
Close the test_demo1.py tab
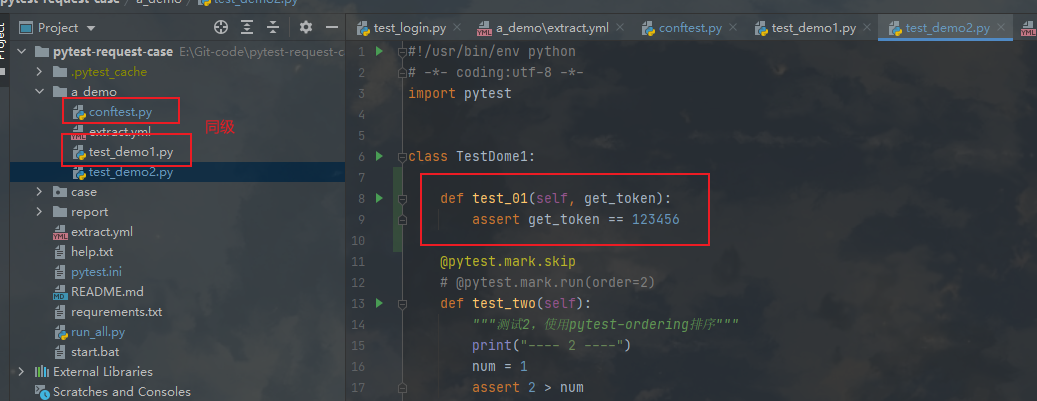868,28
